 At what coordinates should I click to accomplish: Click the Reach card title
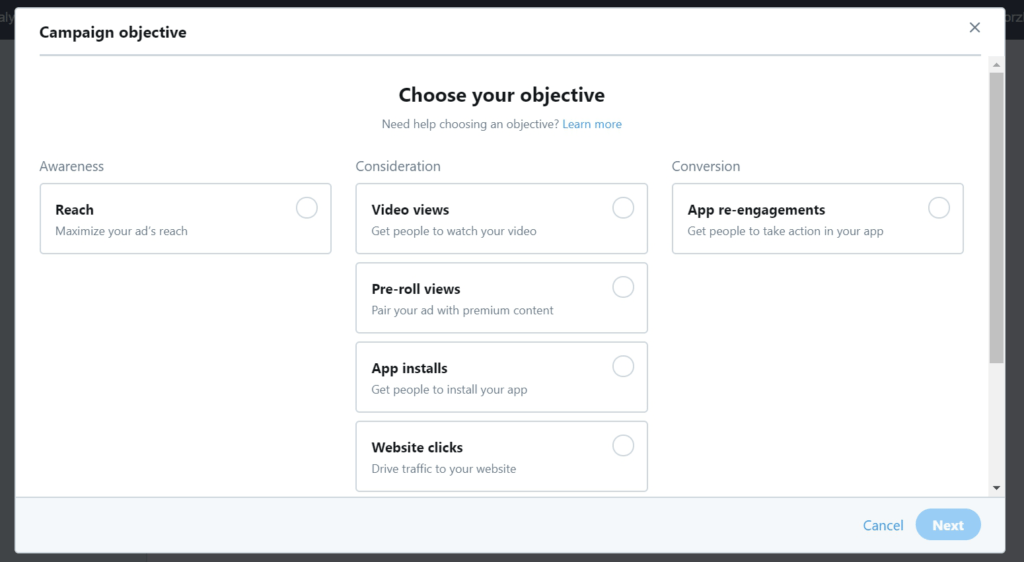[74, 210]
